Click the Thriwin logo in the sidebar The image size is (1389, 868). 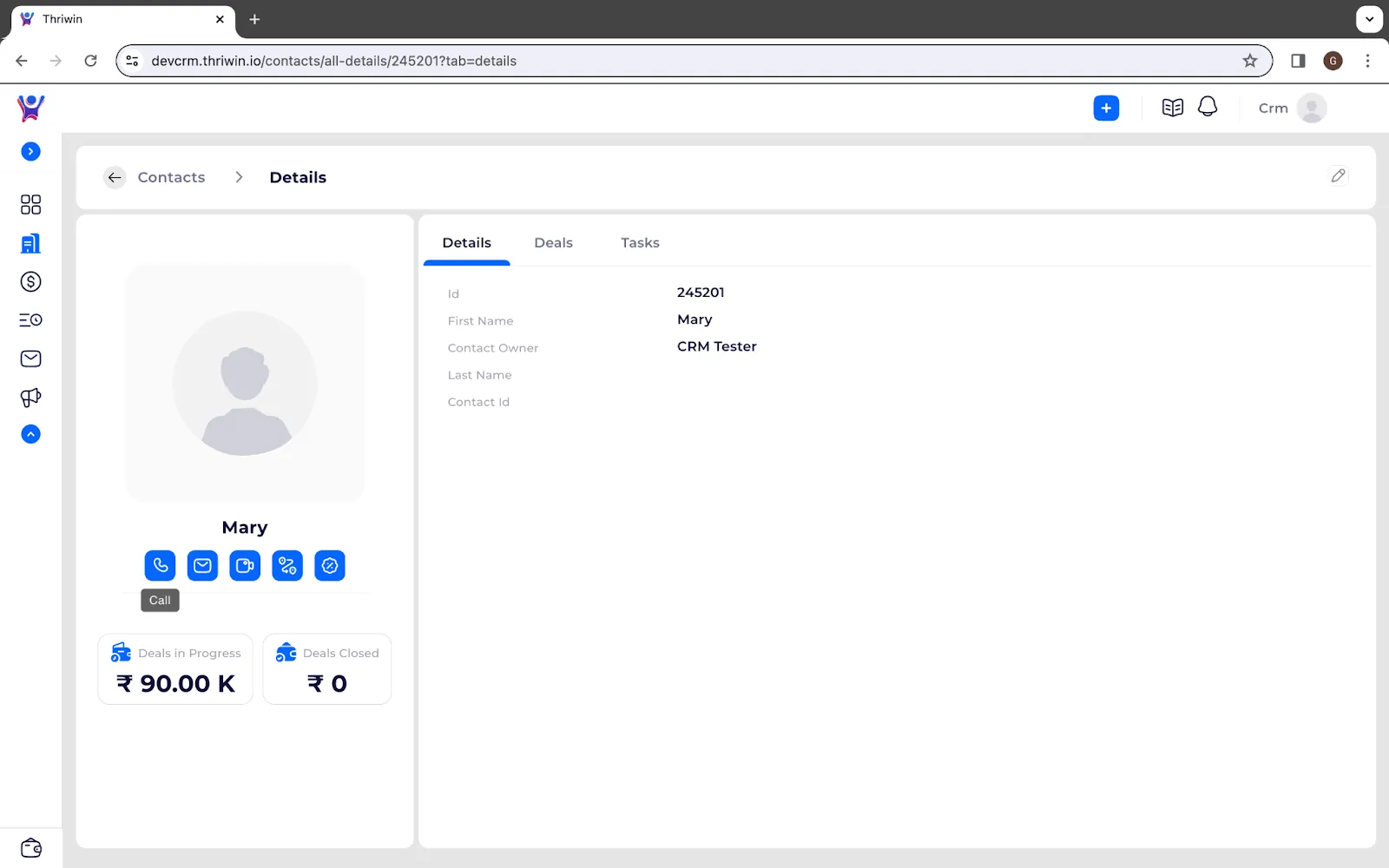coord(30,108)
